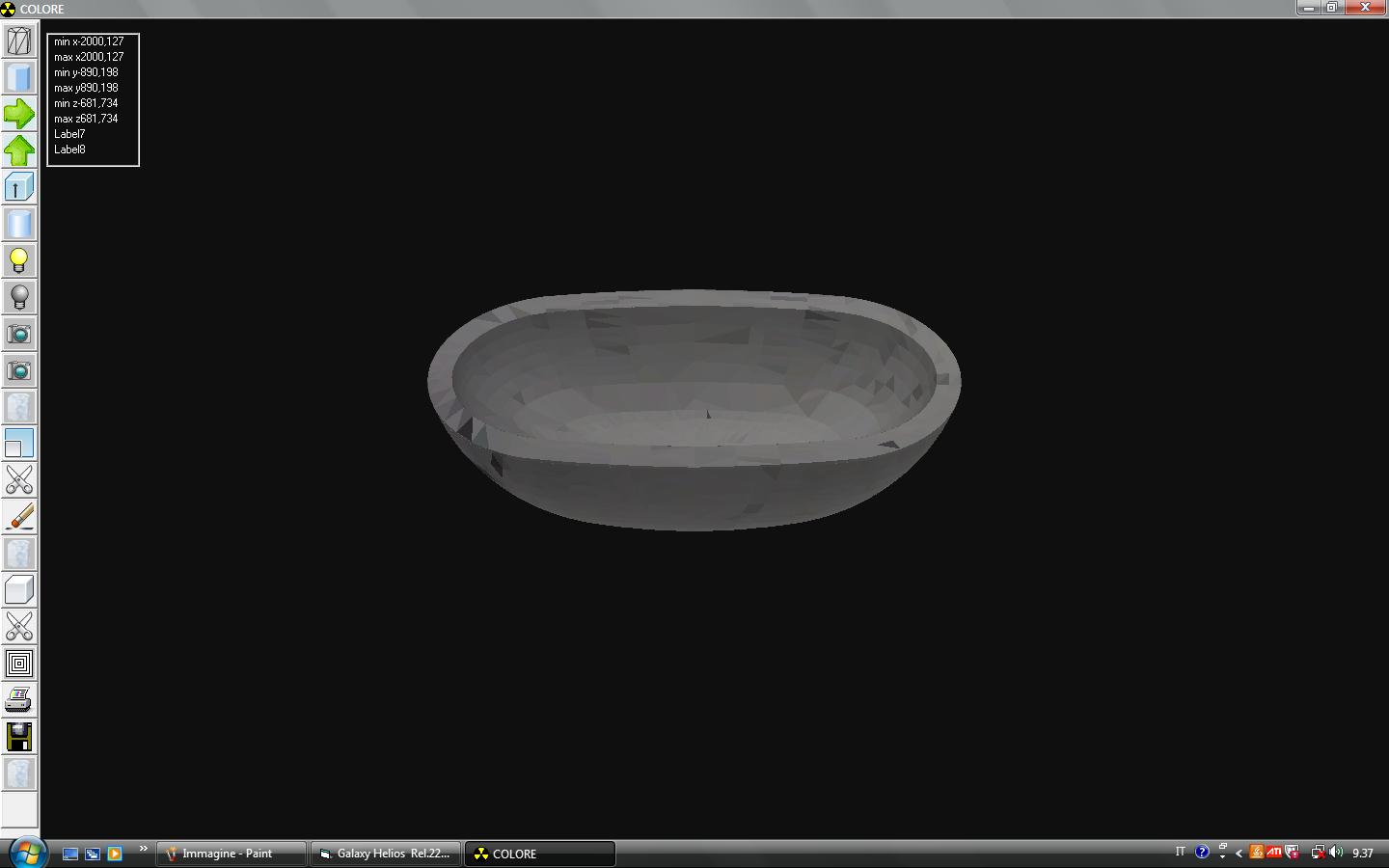The width and height of the screenshot is (1389, 868).
Task: Click the Switch Windows quick launch icon
Action: coord(93,854)
